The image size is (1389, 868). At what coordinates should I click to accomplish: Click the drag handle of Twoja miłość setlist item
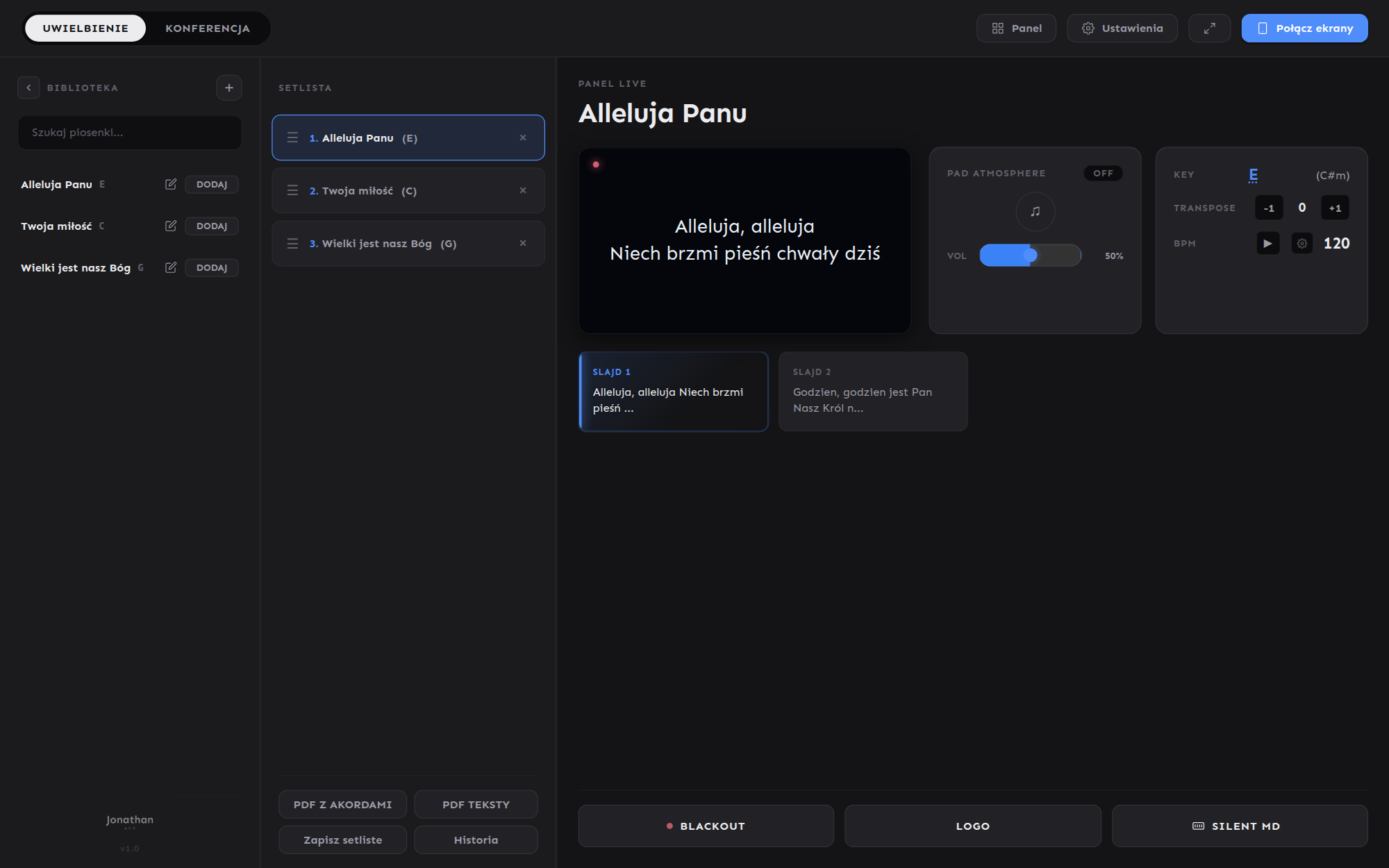coord(292,190)
